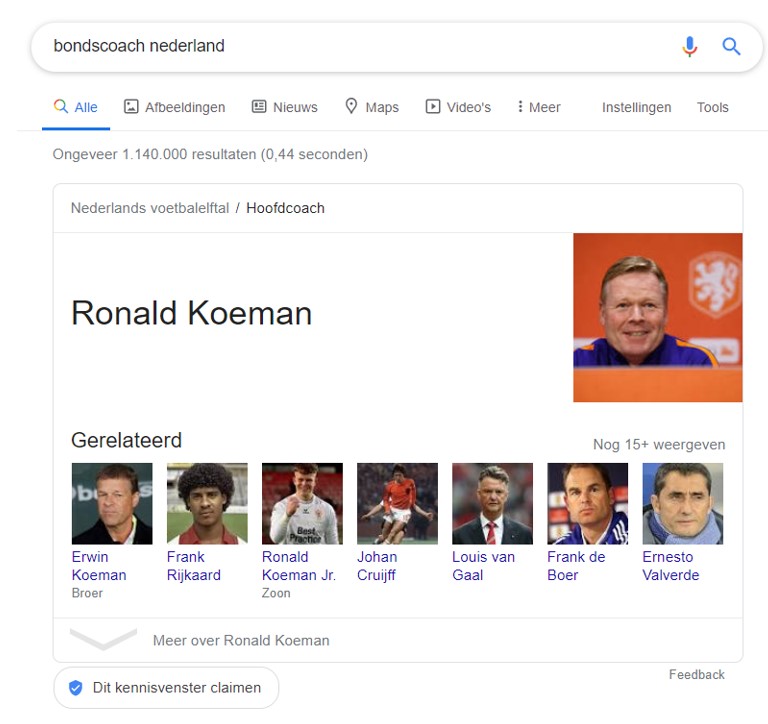Expand the Meer options menu
Image resolution: width=768 pixels, height=724 pixels.
point(539,107)
